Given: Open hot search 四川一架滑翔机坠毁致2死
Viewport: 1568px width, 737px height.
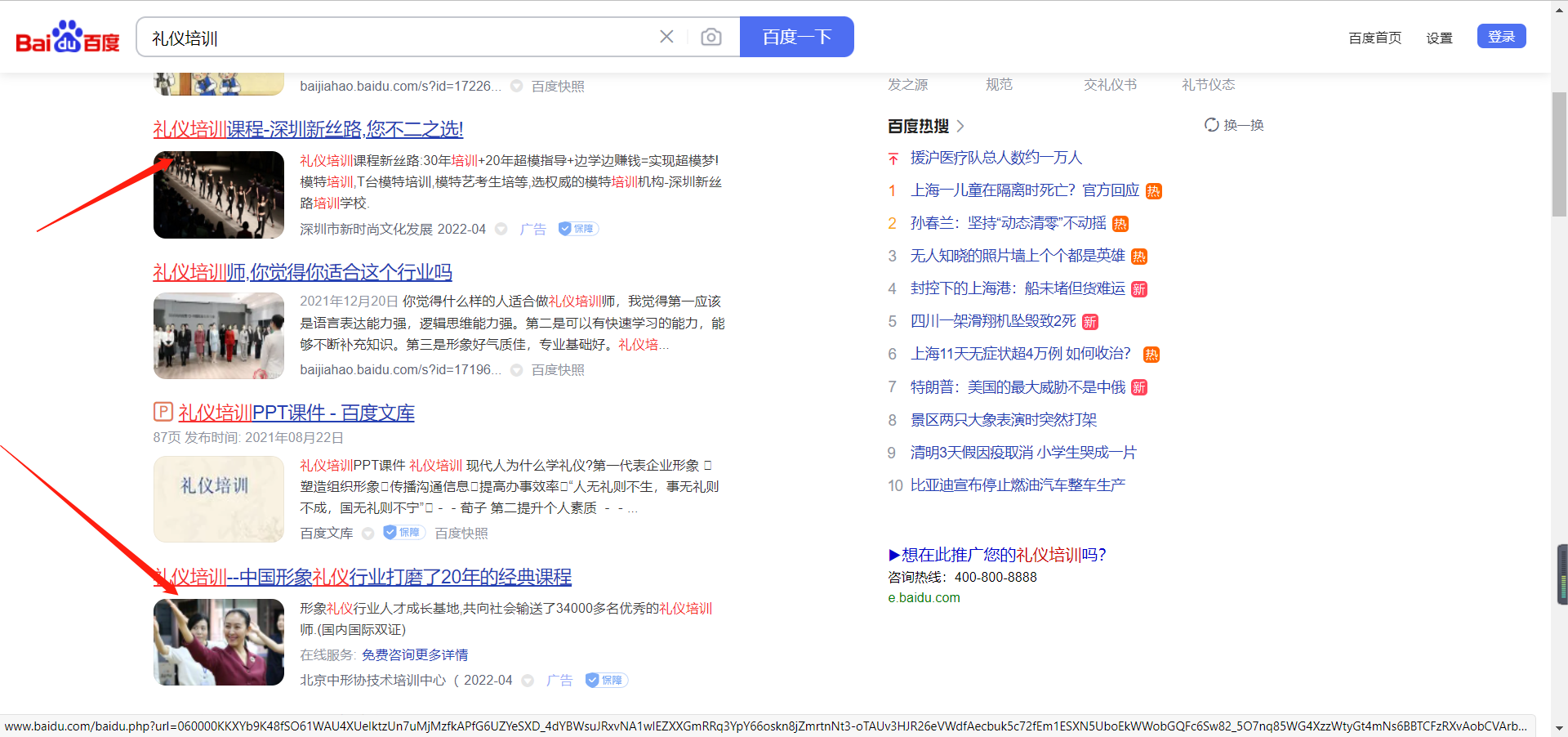Looking at the screenshot, I should 993,321.
